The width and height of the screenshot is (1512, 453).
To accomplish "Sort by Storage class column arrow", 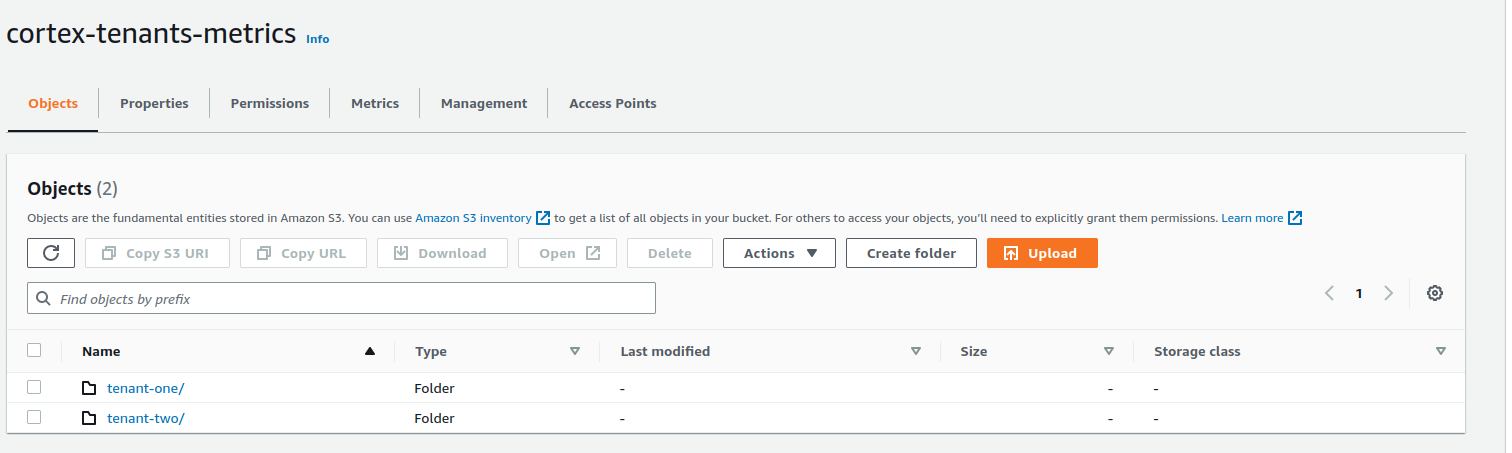I will pyautogui.click(x=1441, y=351).
